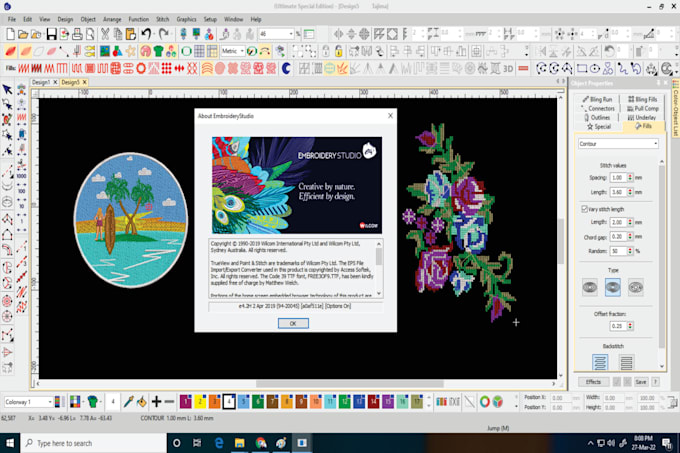This screenshot has height=453, width=680.
Task: Open the File menu
Action: click(12, 20)
